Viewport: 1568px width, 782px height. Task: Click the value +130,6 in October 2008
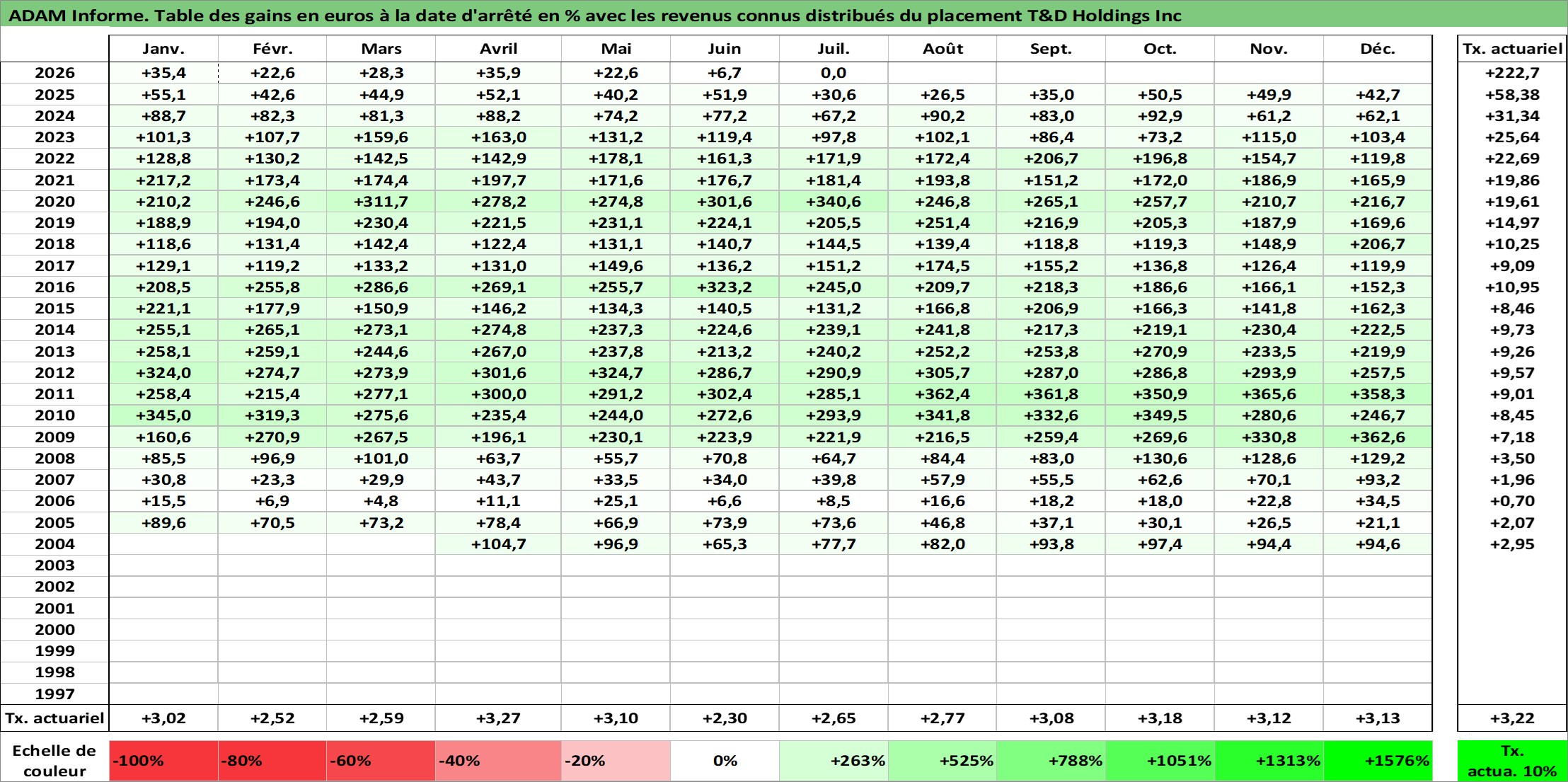(x=1160, y=459)
